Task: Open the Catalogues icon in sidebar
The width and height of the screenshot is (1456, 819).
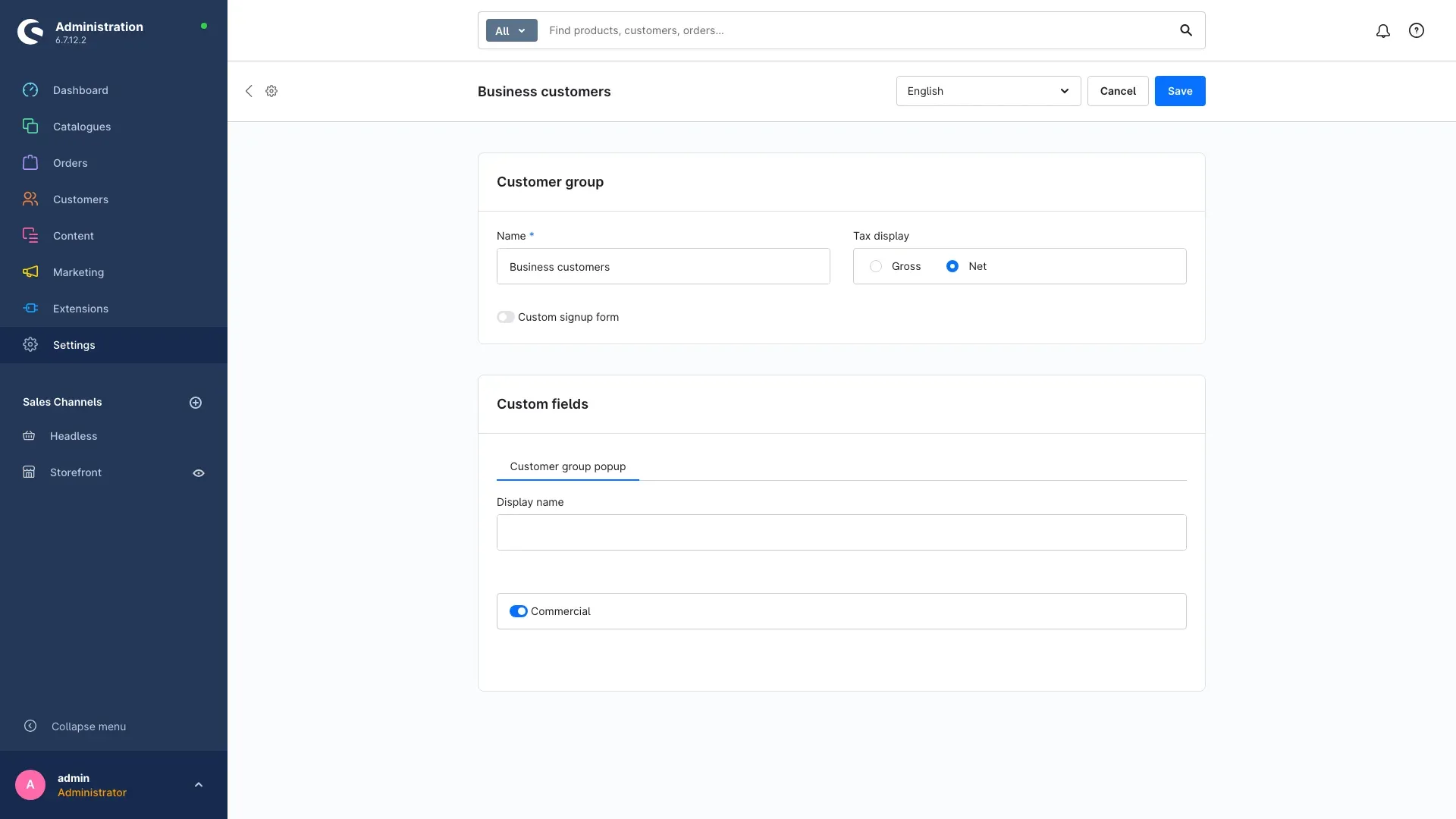Action: coord(30,127)
